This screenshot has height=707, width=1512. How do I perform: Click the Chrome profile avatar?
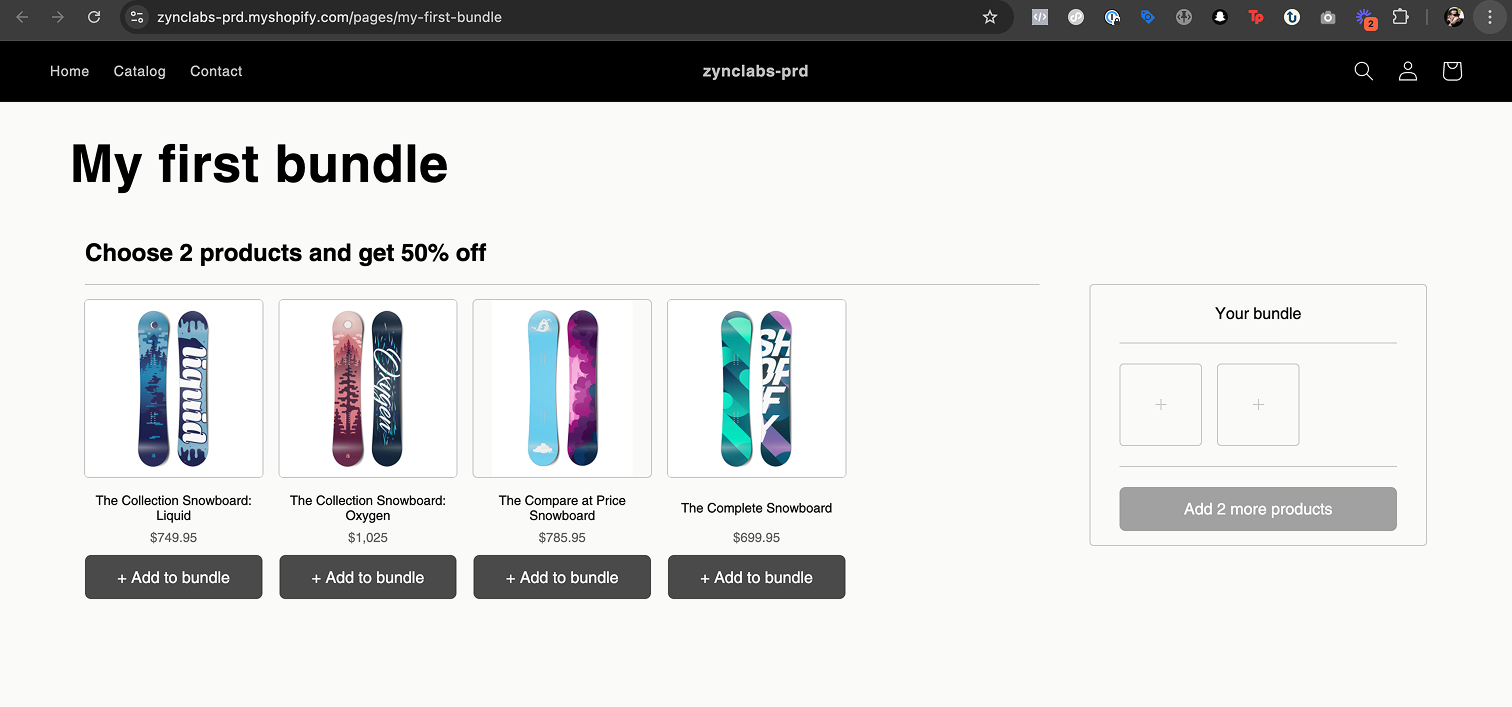point(1455,17)
